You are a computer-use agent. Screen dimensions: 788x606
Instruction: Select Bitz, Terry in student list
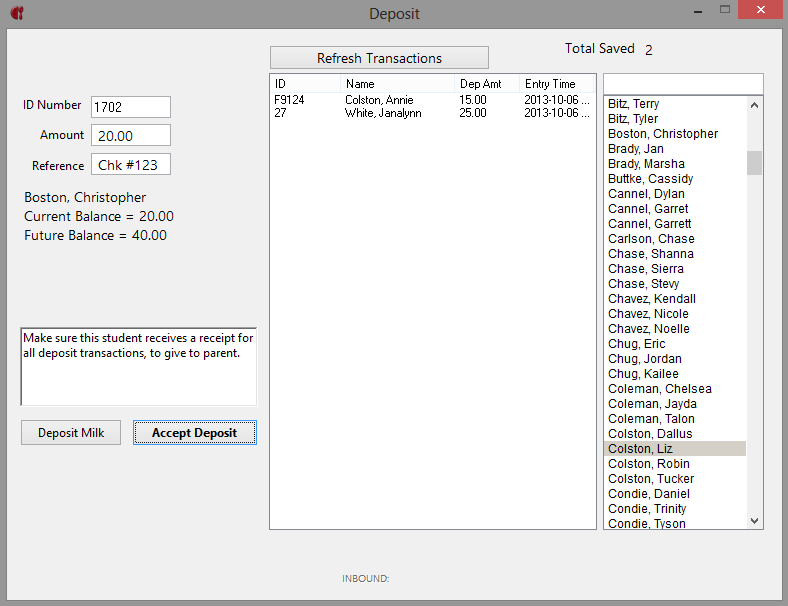(x=674, y=104)
